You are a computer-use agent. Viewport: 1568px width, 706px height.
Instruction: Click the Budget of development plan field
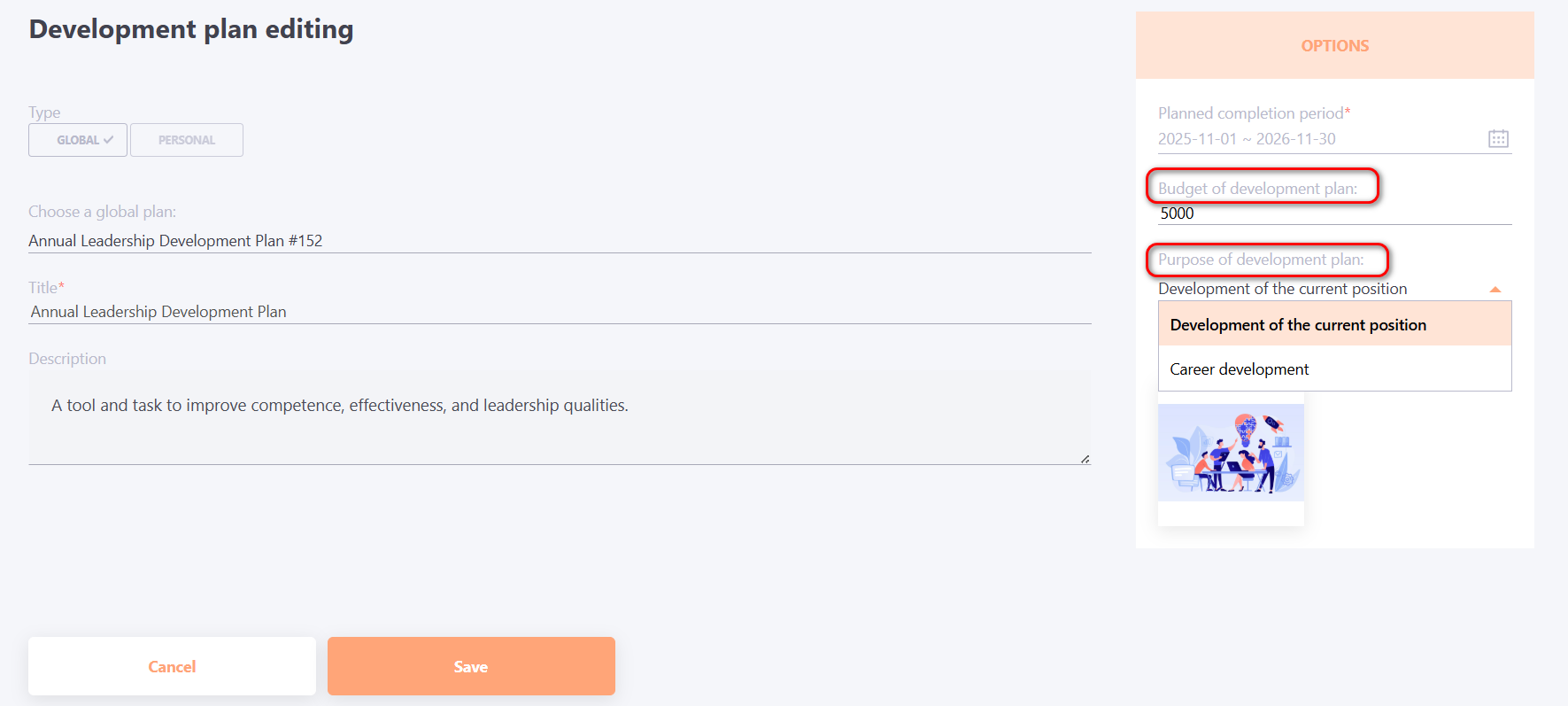1333,213
